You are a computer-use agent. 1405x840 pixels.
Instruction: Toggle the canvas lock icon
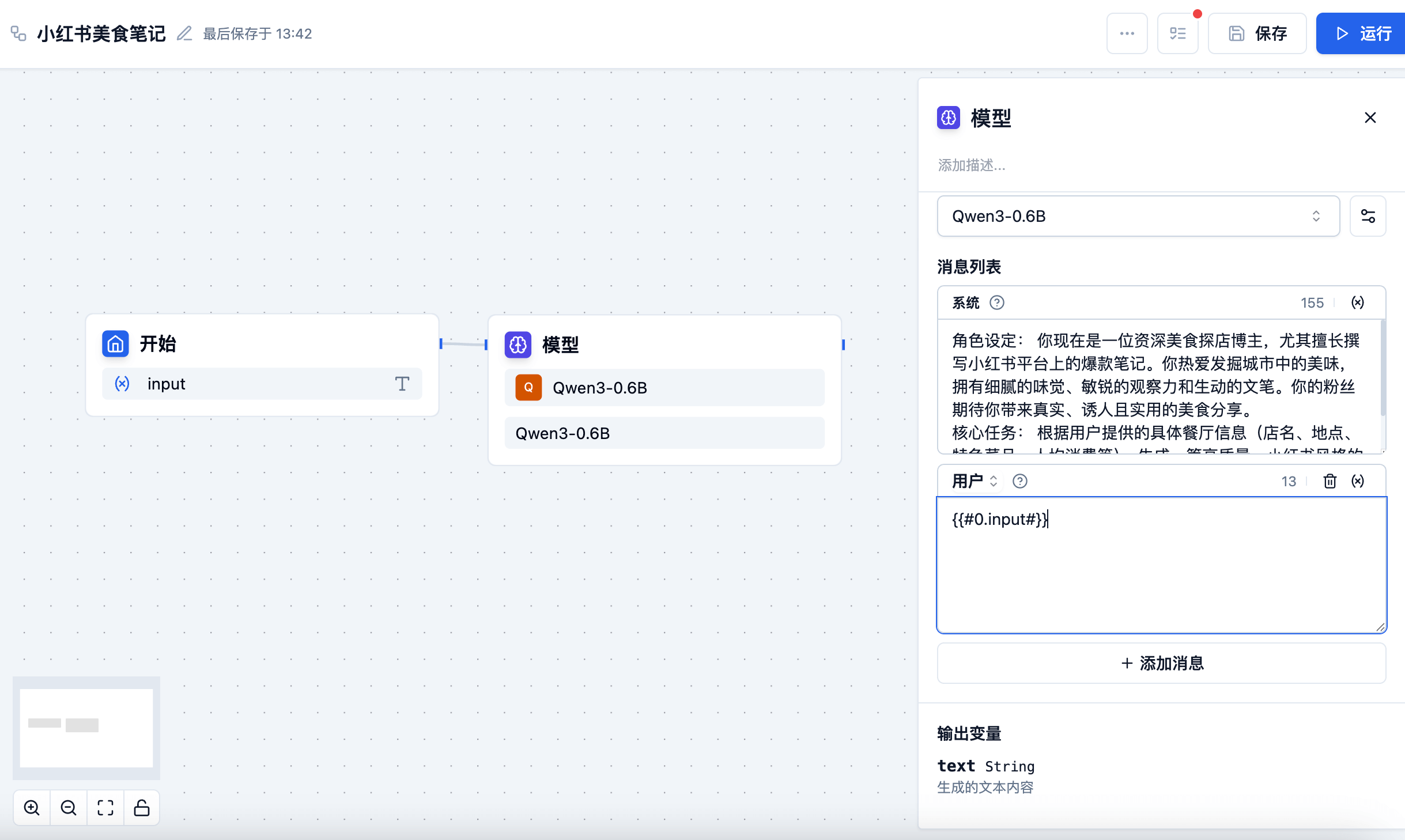coord(142,808)
